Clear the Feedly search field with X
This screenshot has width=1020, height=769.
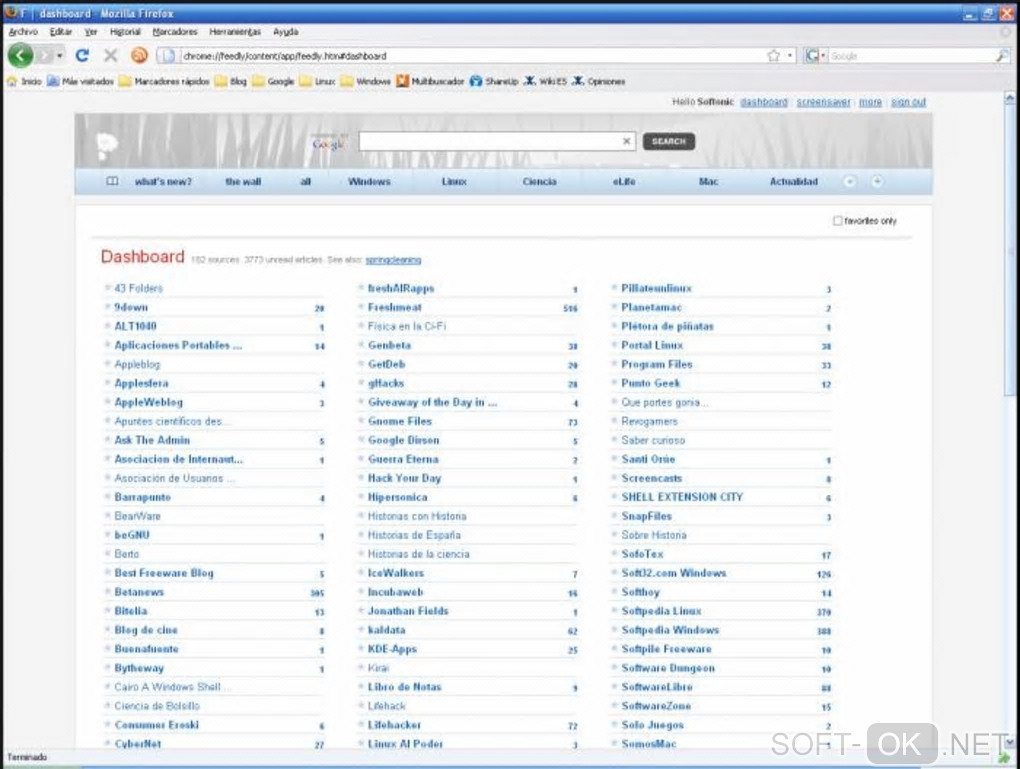[626, 141]
